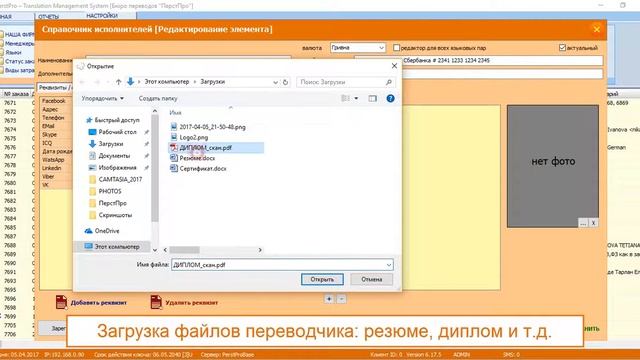This screenshot has height=360, width=640.
Task: Click the Удалить реквизит document icon
Action: click(x=156, y=302)
